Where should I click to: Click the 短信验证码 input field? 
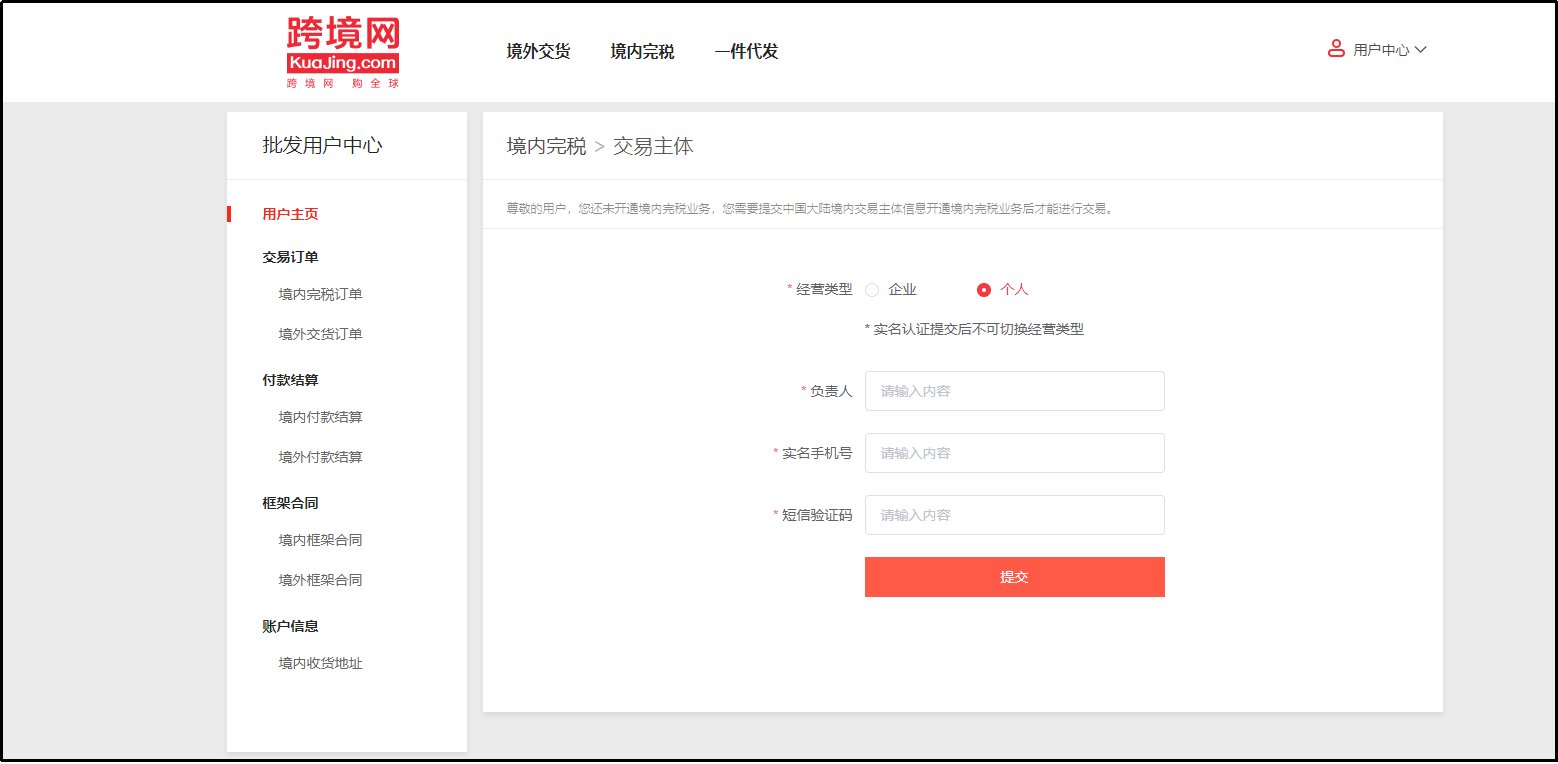(x=1014, y=515)
